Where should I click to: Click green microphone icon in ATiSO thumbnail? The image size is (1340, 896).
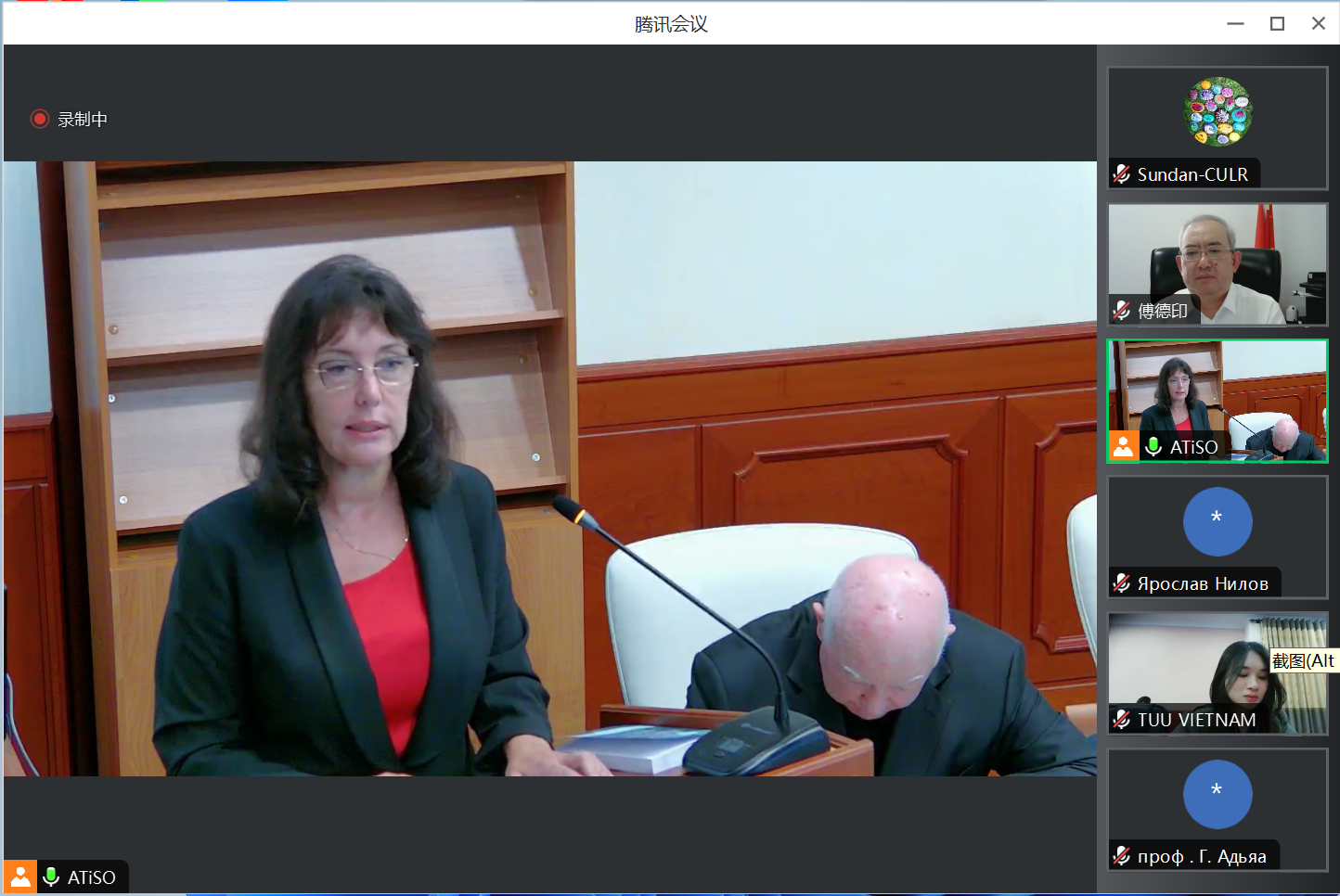point(1153,447)
